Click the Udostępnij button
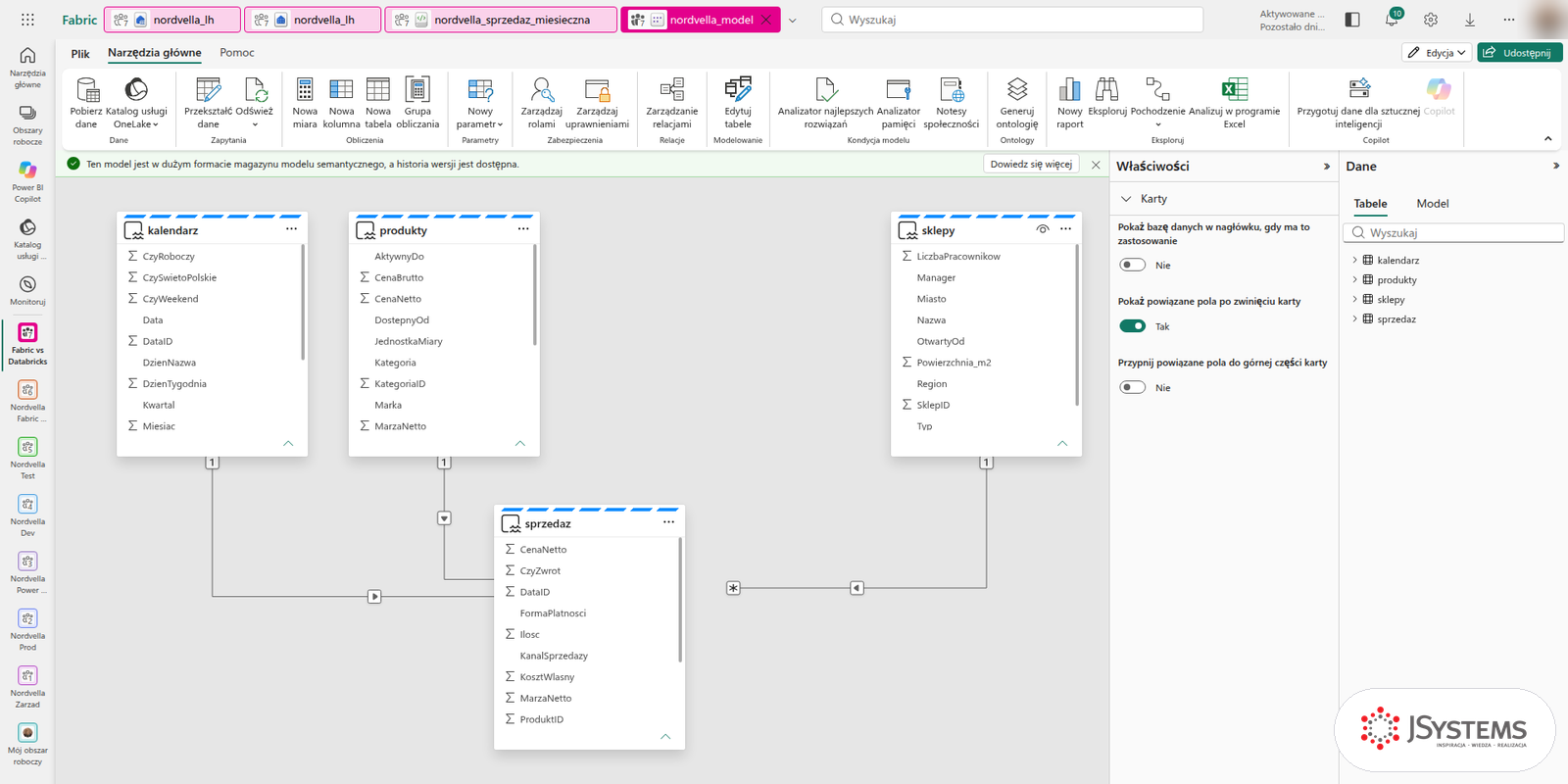Viewport: 1568px width, 784px height. [1520, 53]
